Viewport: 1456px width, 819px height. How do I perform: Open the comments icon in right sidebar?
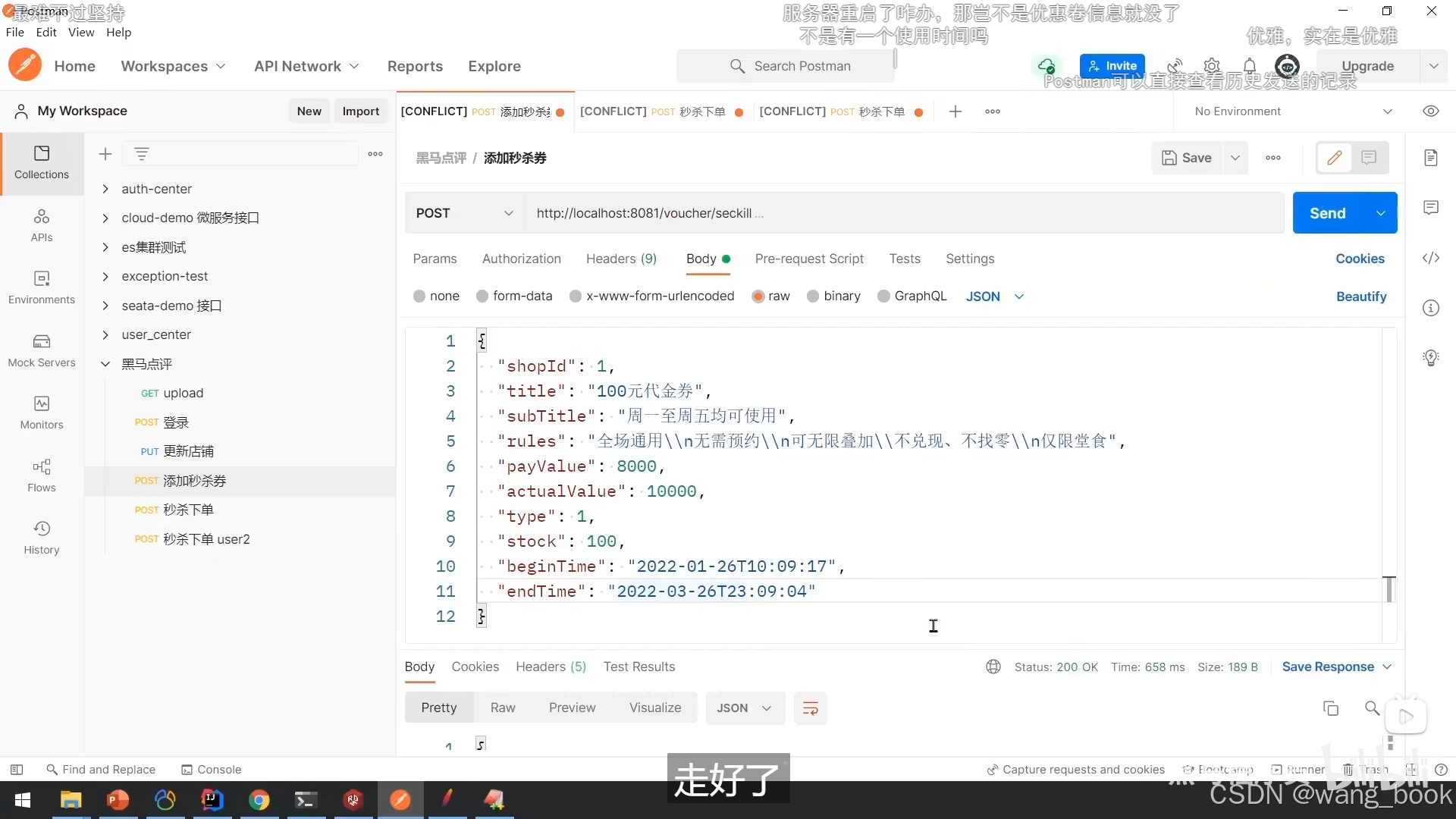[x=1430, y=208]
